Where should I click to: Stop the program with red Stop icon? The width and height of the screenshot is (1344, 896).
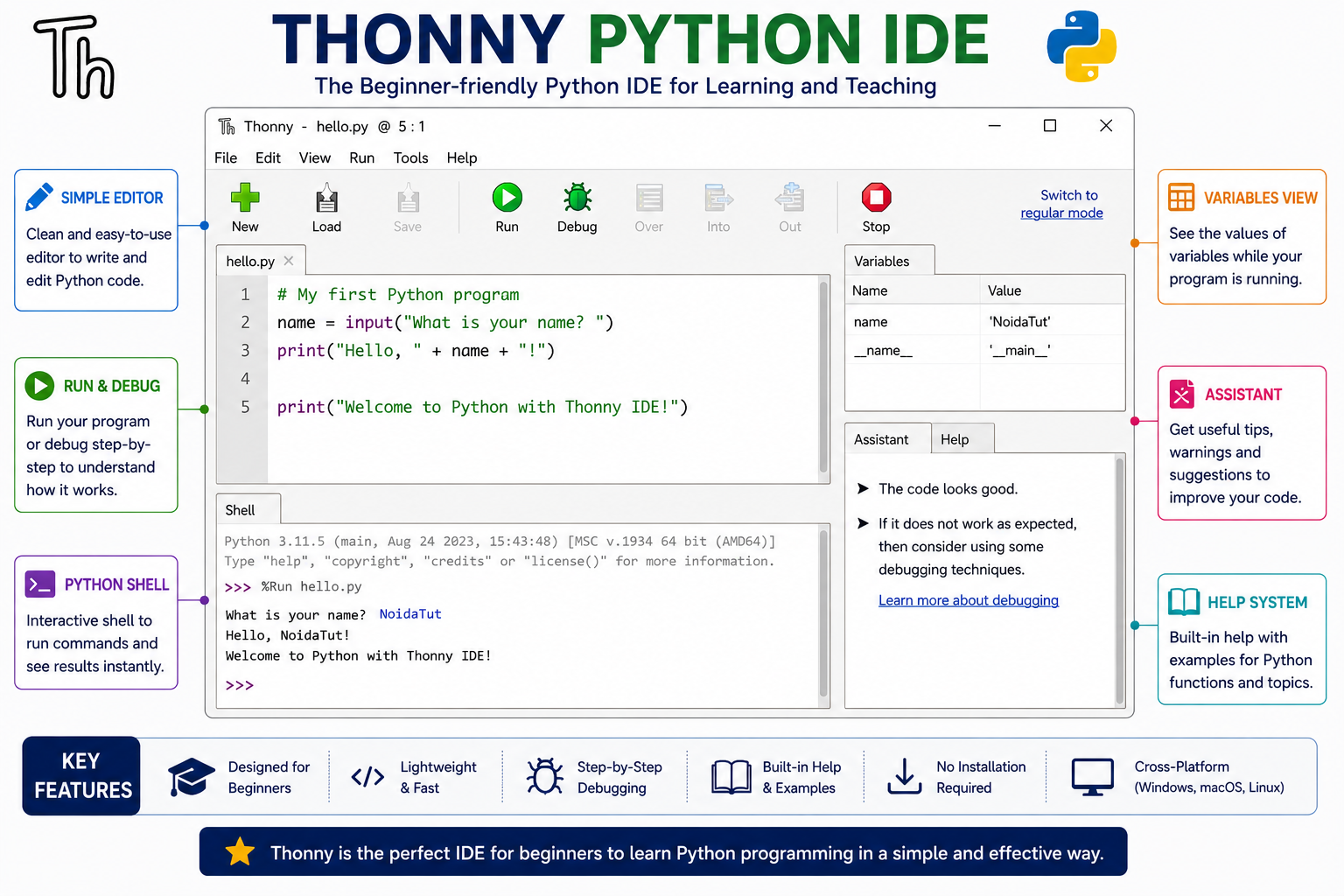tap(876, 198)
